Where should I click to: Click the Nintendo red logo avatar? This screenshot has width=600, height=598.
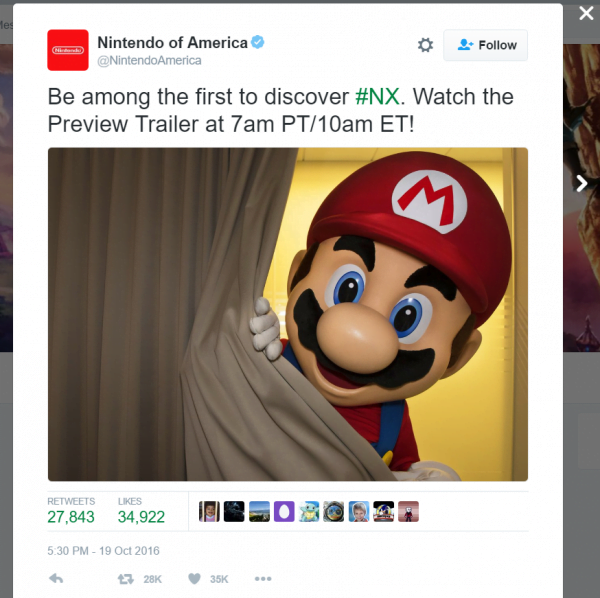click(x=68, y=50)
